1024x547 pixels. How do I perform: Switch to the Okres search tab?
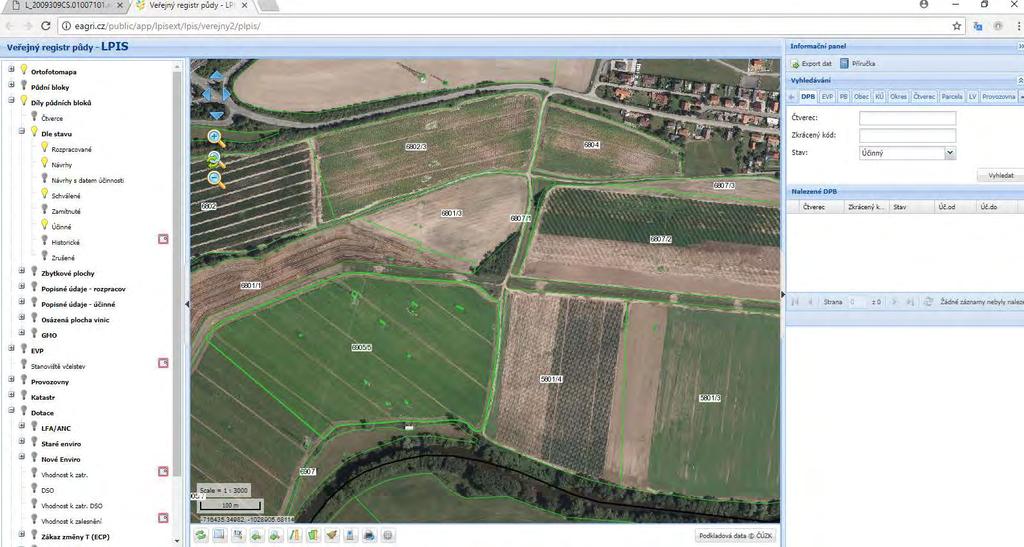click(899, 97)
